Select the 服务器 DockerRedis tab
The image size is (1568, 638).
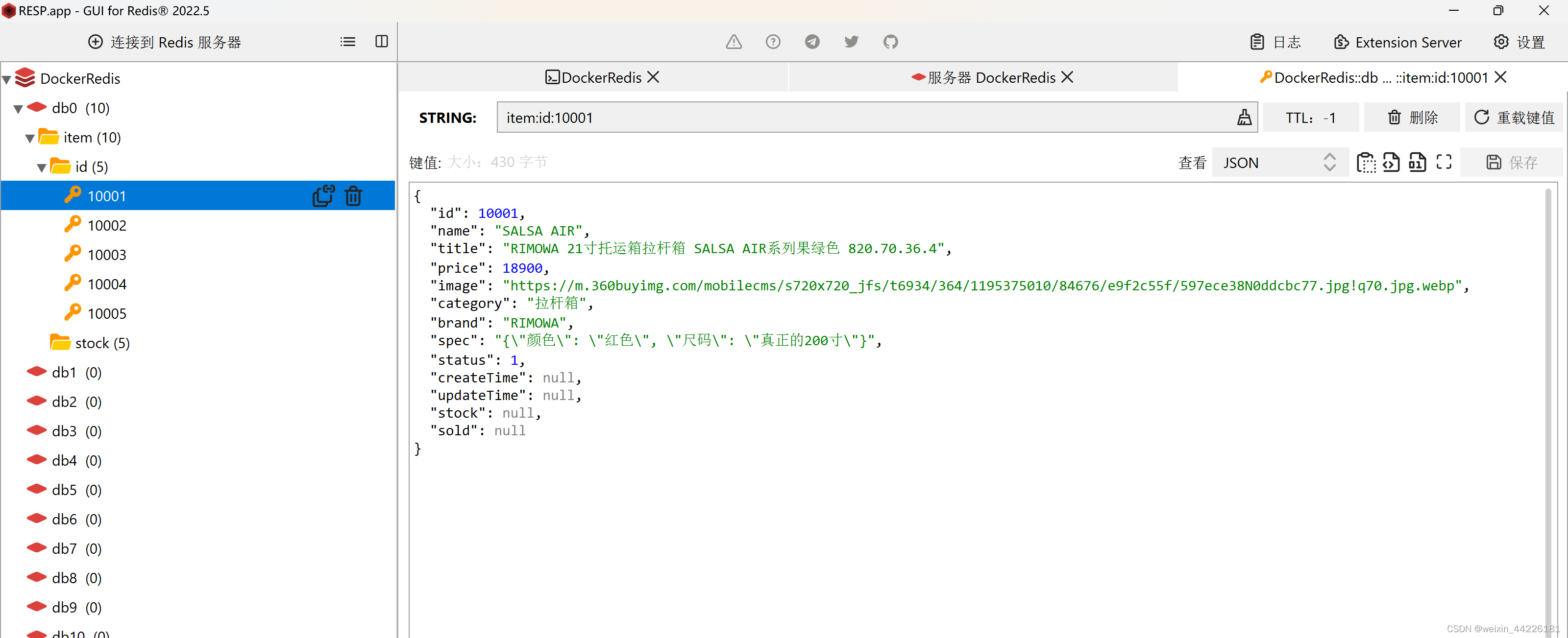point(984,78)
